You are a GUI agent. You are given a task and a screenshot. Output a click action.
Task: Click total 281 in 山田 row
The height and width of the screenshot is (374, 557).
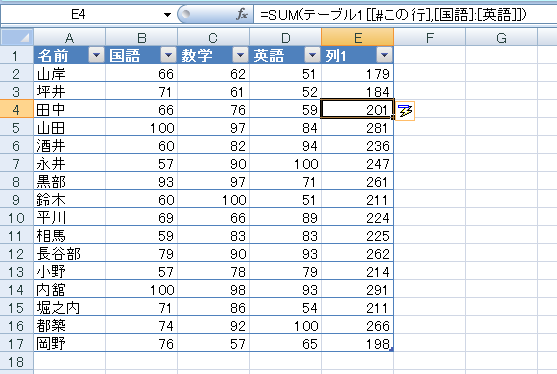pyautogui.click(x=357, y=128)
